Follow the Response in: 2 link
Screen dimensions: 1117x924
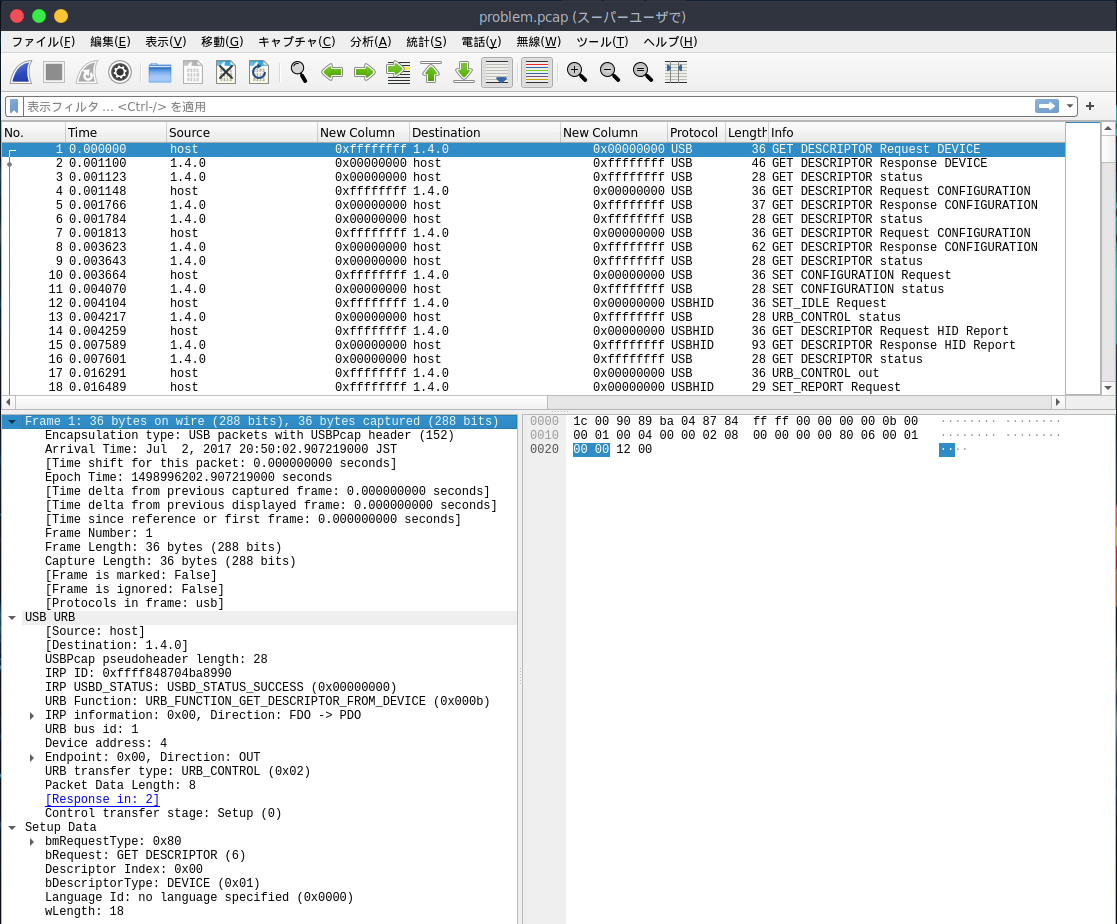[102, 799]
